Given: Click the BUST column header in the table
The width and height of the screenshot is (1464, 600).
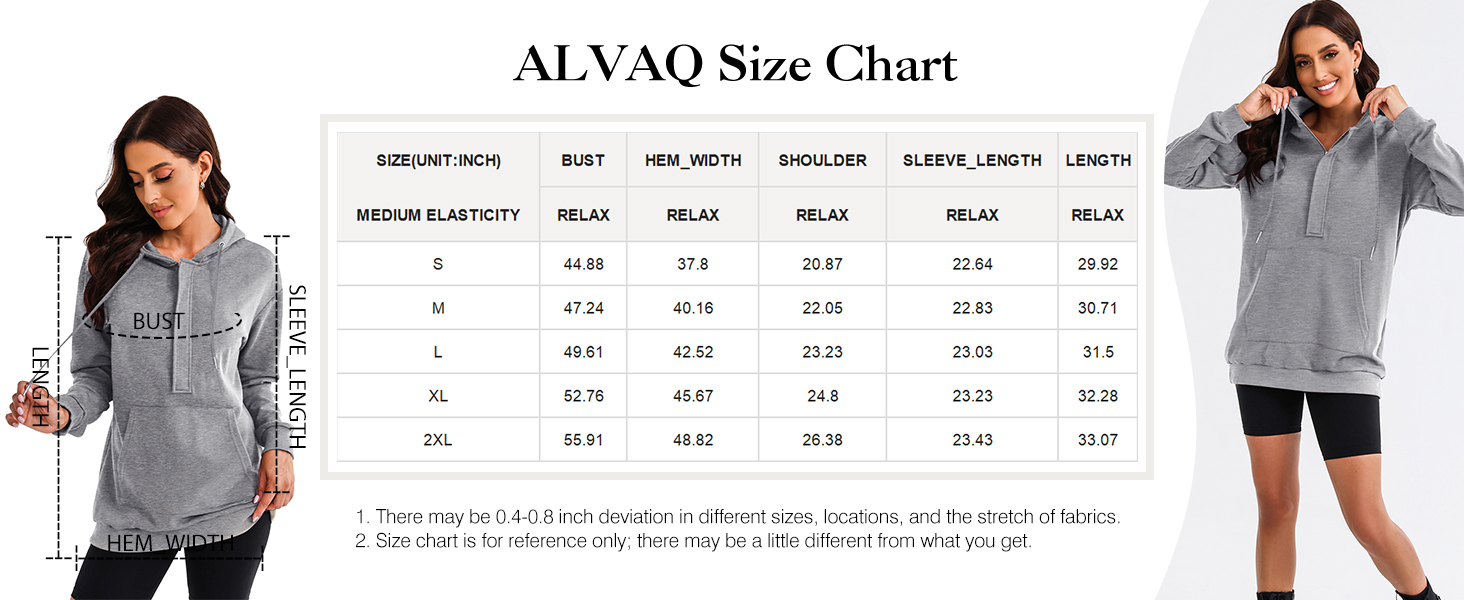Looking at the screenshot, I should point(583,160).
